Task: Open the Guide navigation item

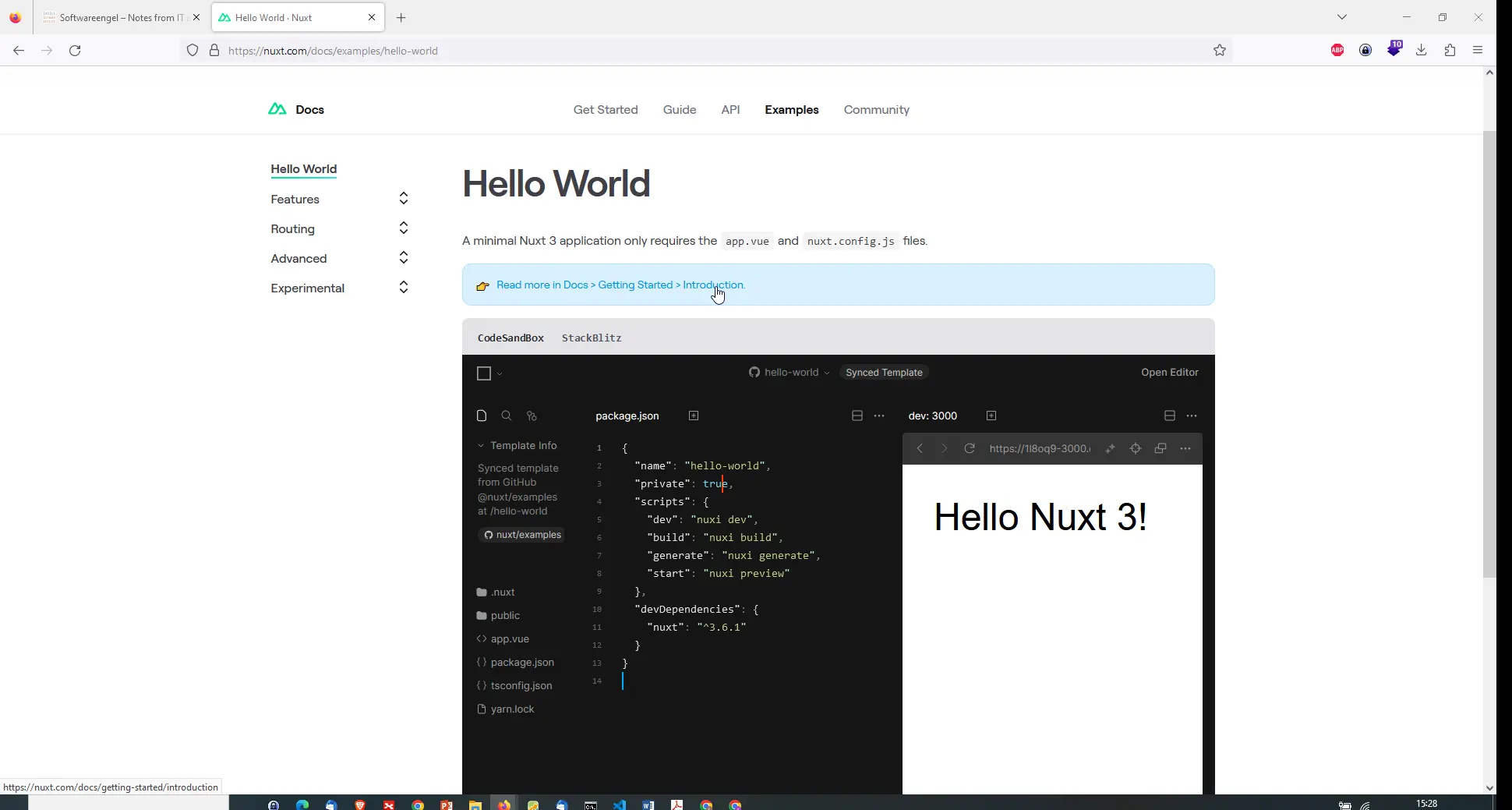Action: pos(680,110)
